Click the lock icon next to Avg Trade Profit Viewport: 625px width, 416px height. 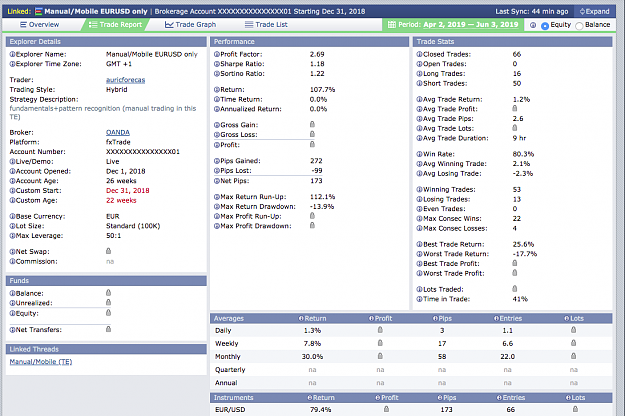coord(515,108)
